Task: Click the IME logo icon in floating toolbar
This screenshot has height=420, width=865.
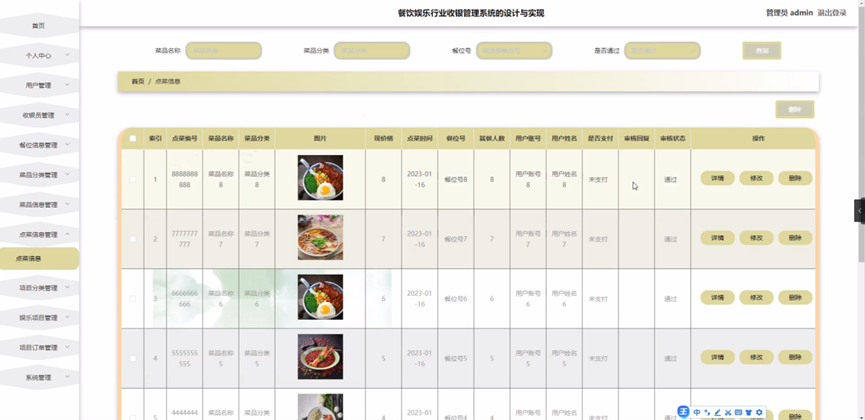Action: [x=684, y=412]
